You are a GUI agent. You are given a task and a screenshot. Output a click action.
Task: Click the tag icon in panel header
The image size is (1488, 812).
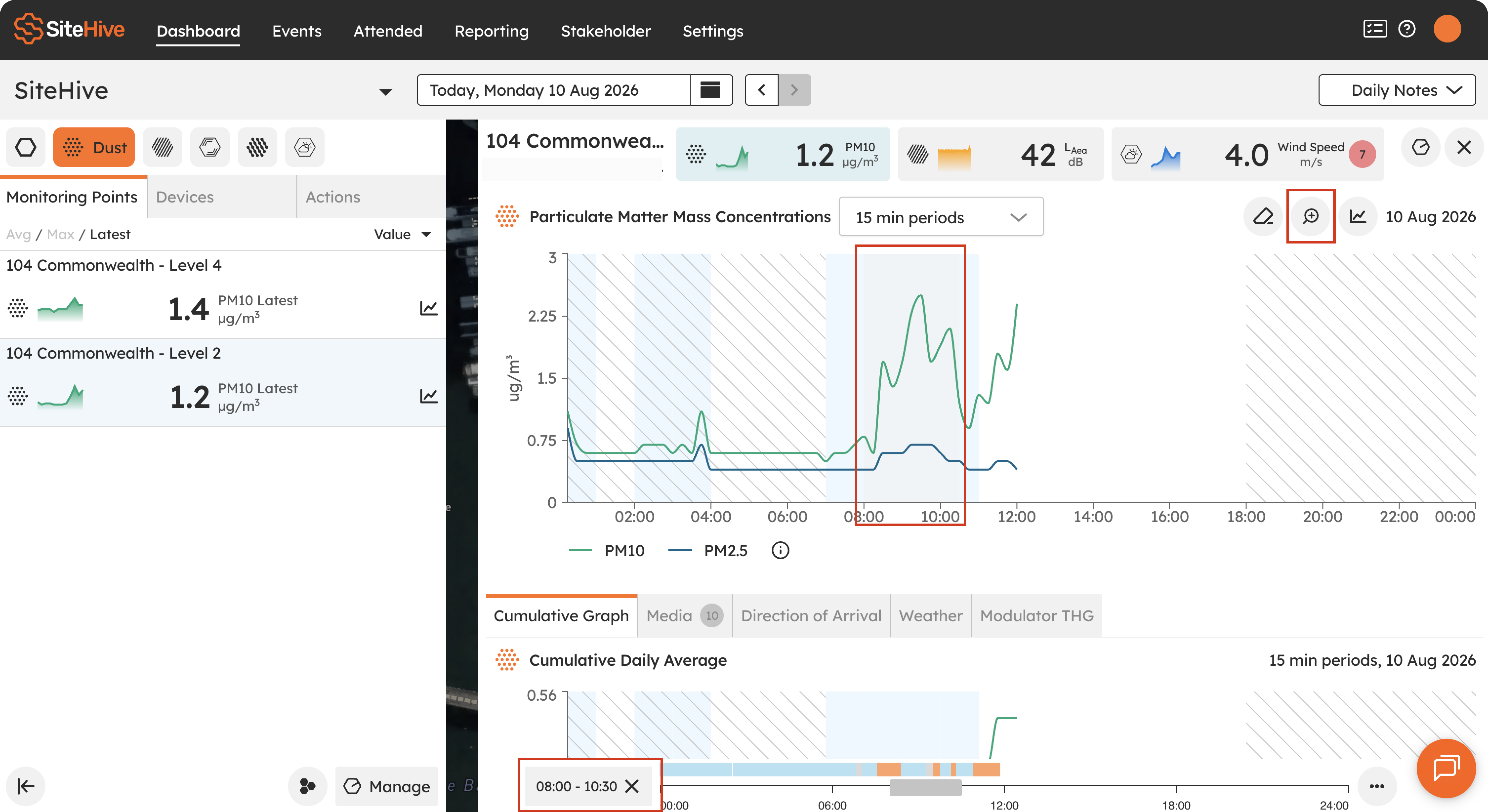pos(1420,147)
